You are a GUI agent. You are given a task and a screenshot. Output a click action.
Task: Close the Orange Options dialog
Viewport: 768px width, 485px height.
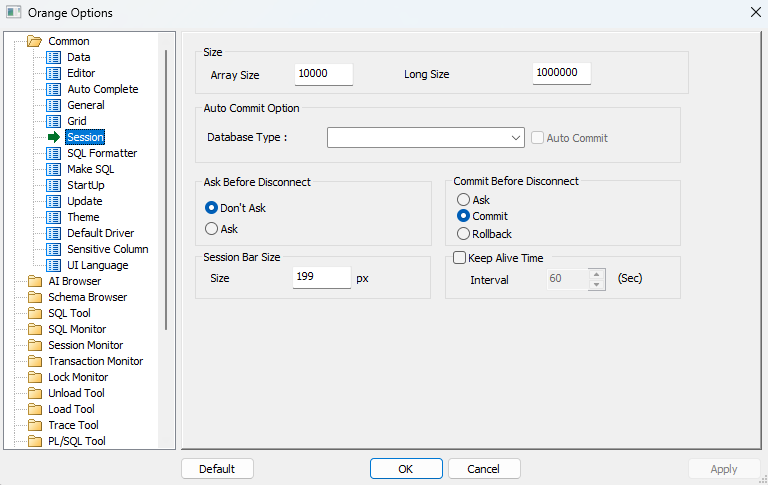point(755,12)
